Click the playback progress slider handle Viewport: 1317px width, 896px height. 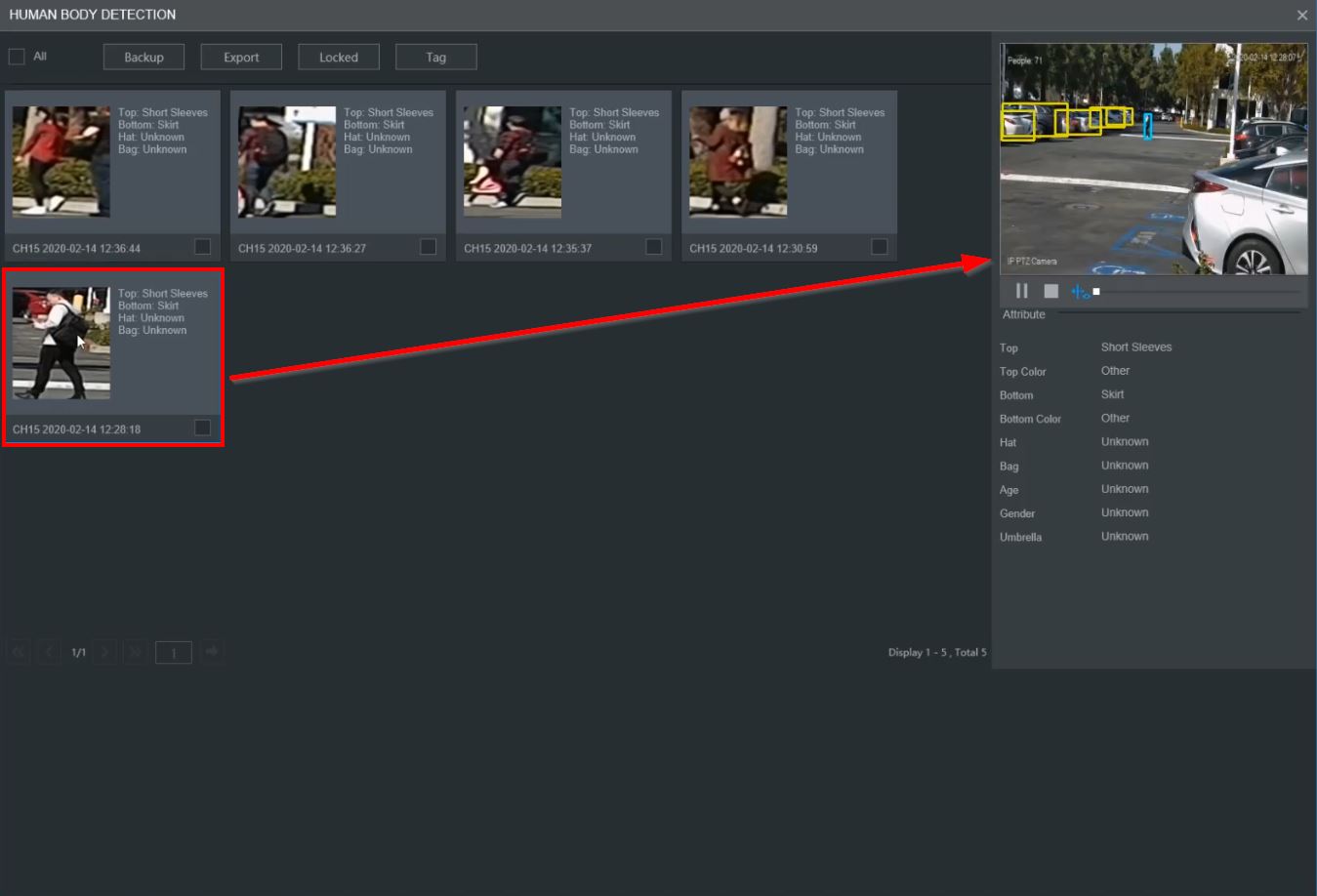click(1096, 292)
